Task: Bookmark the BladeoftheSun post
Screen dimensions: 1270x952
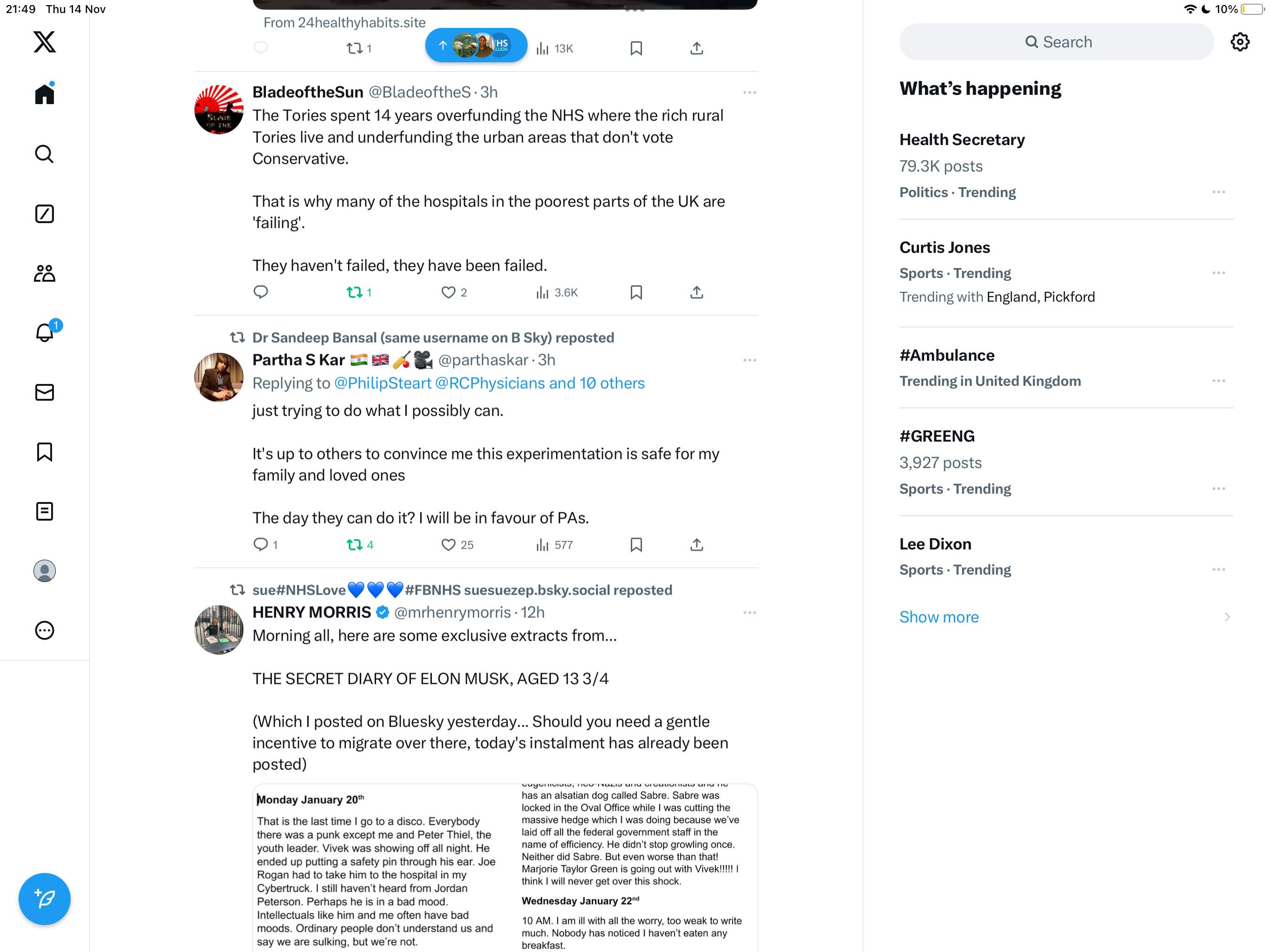Action: pos(636,292)
